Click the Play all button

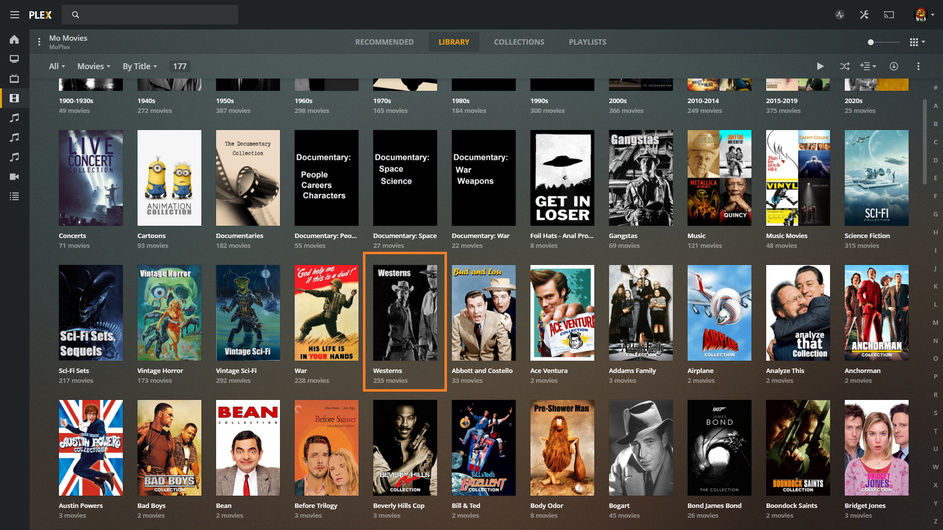point(820,66)
